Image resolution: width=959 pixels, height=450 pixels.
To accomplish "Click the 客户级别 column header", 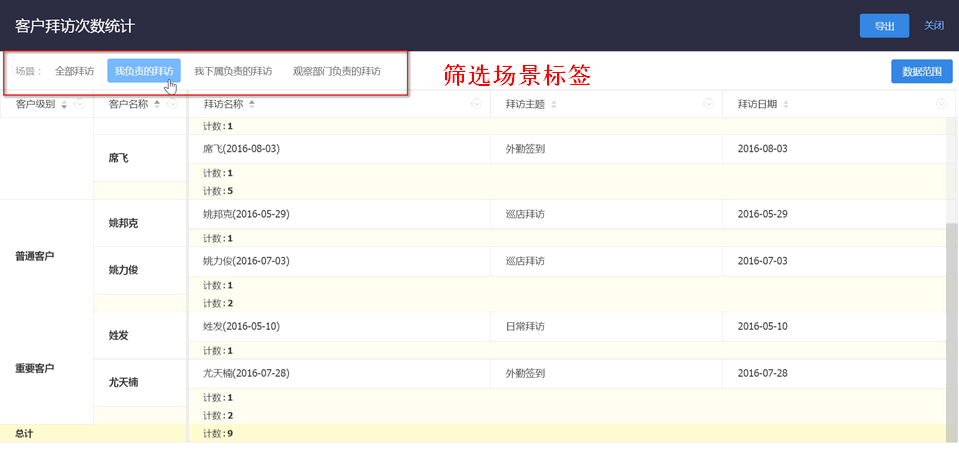I will 35,105.
